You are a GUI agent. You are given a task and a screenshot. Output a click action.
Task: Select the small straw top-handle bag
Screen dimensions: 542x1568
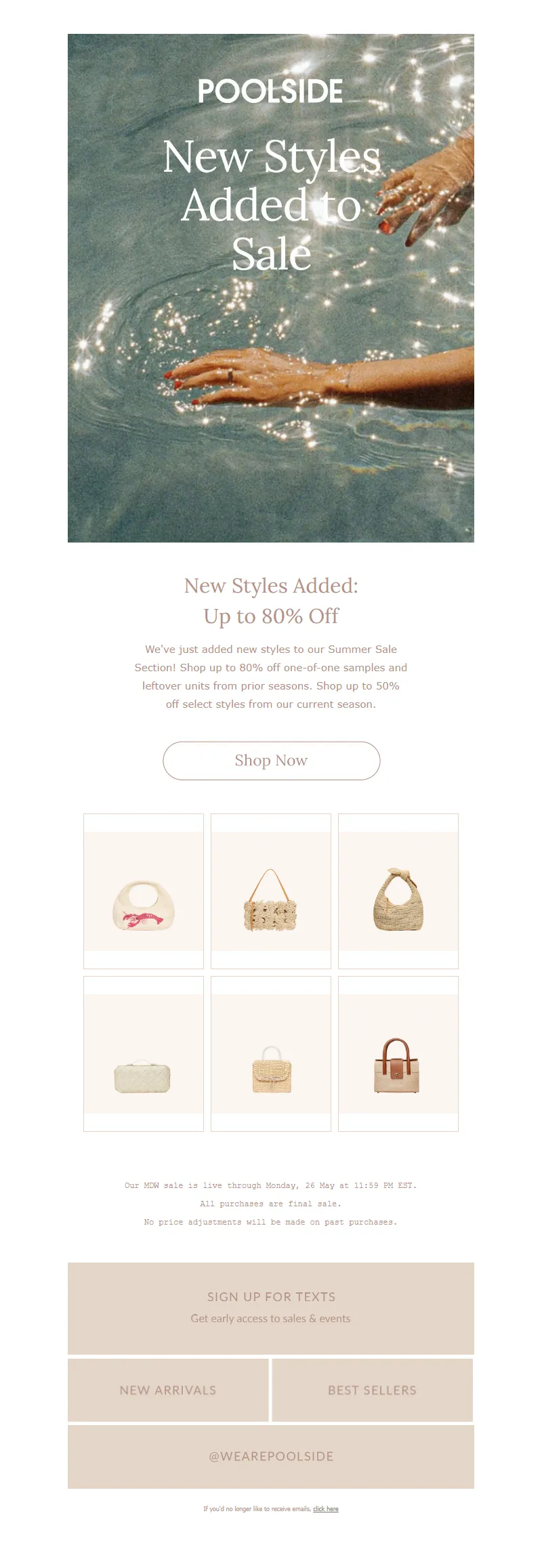point(271,1053)
